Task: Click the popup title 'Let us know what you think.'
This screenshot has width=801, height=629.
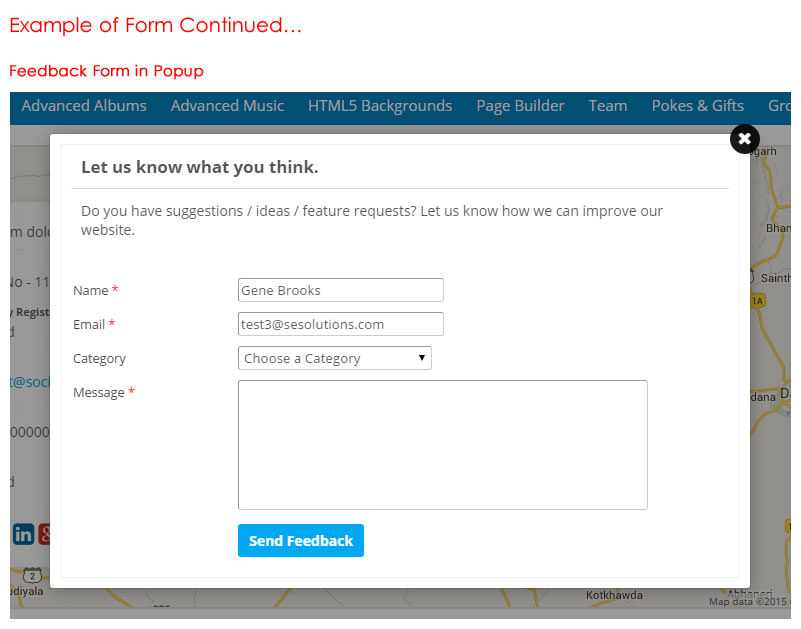Action: click(x=199, y=167)
